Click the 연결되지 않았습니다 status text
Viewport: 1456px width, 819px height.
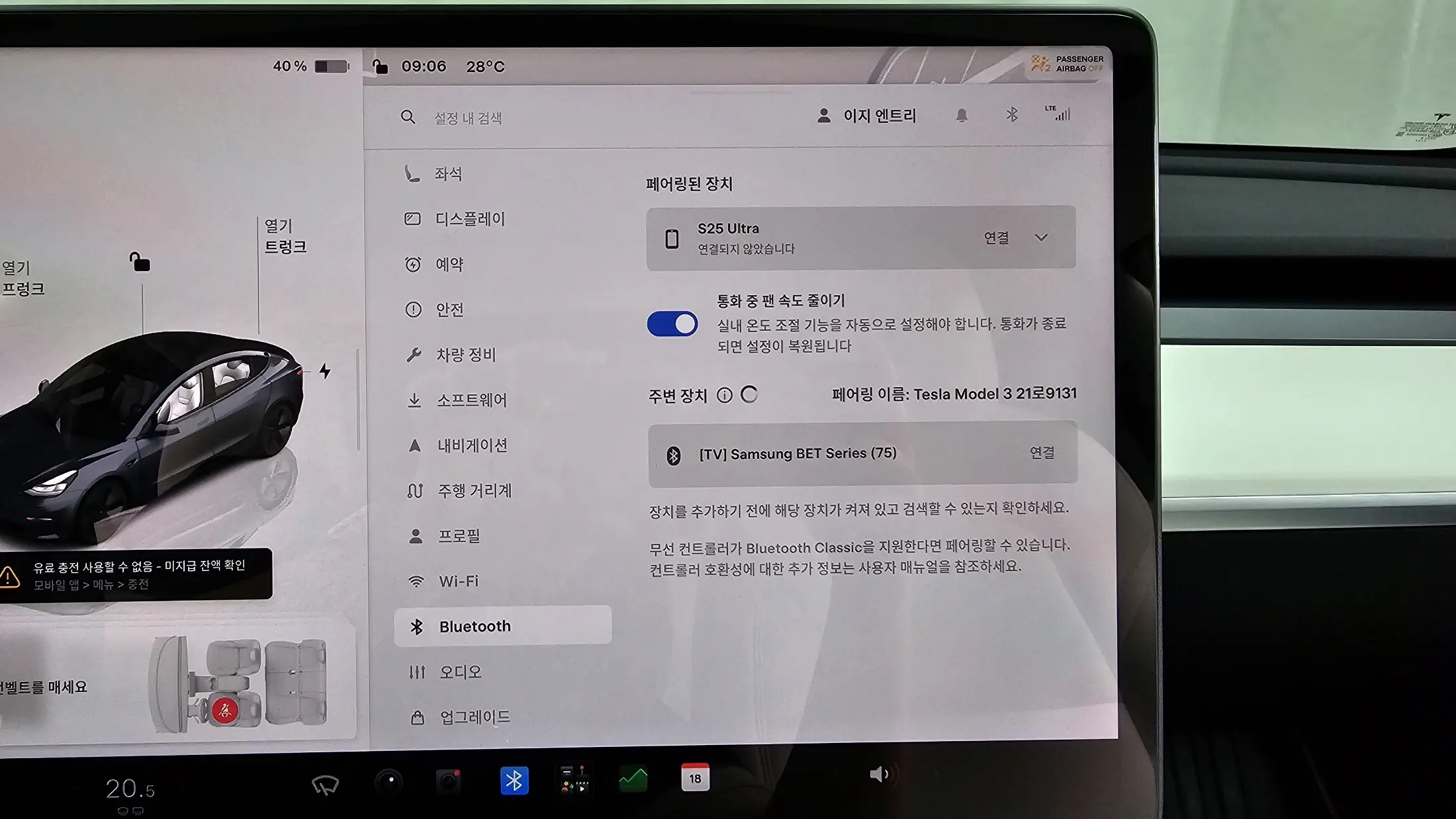pyautogui.click(x=747, y=249)
